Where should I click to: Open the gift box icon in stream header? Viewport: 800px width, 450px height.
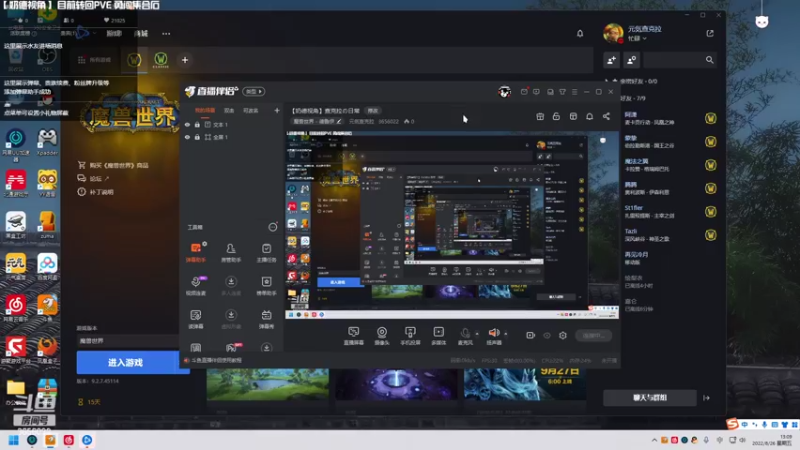[540, 116]
